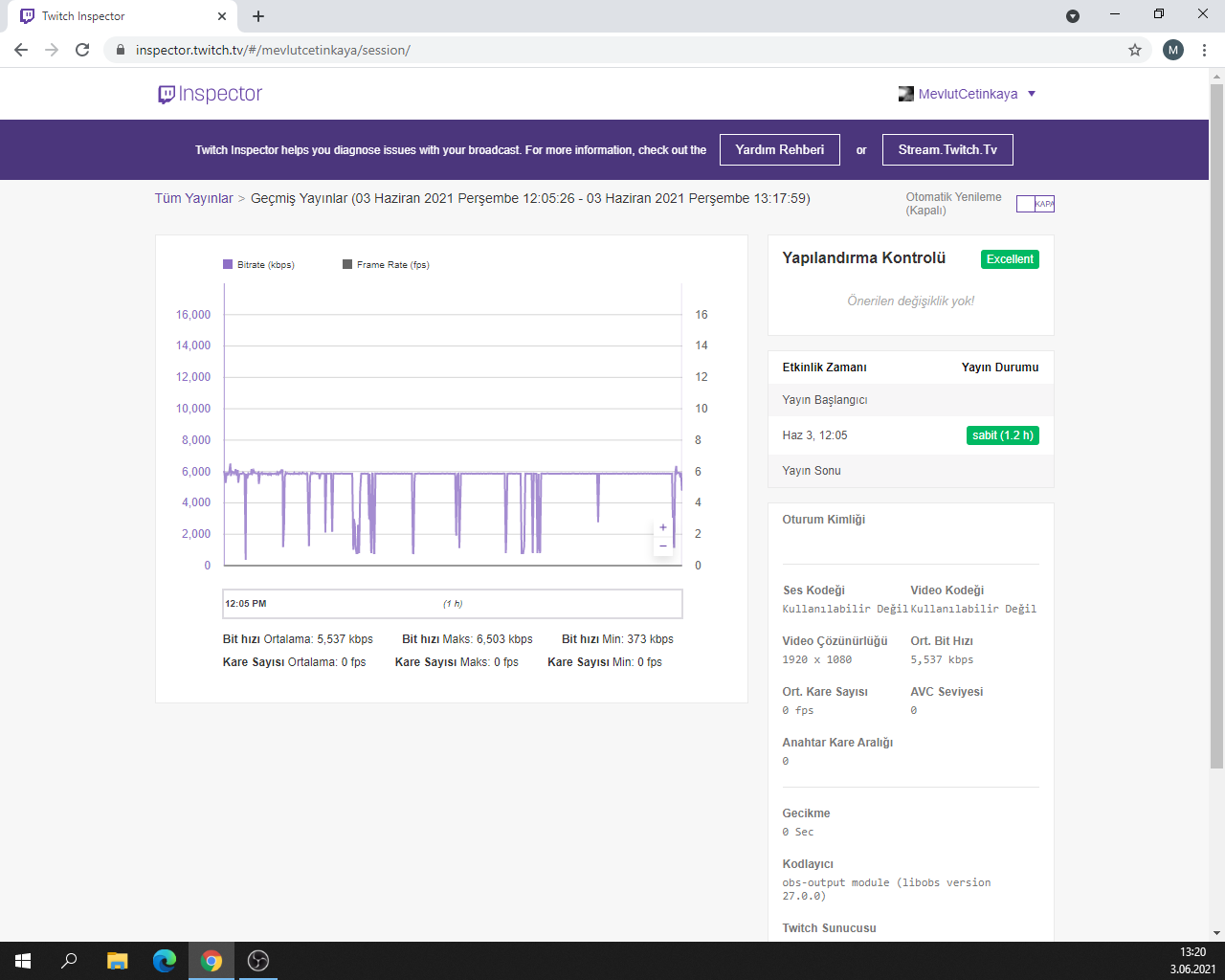Click the page vertical scrollbar
Image resolution: width=1225 pixels, height=980 pixels.
click(1216, 426)
